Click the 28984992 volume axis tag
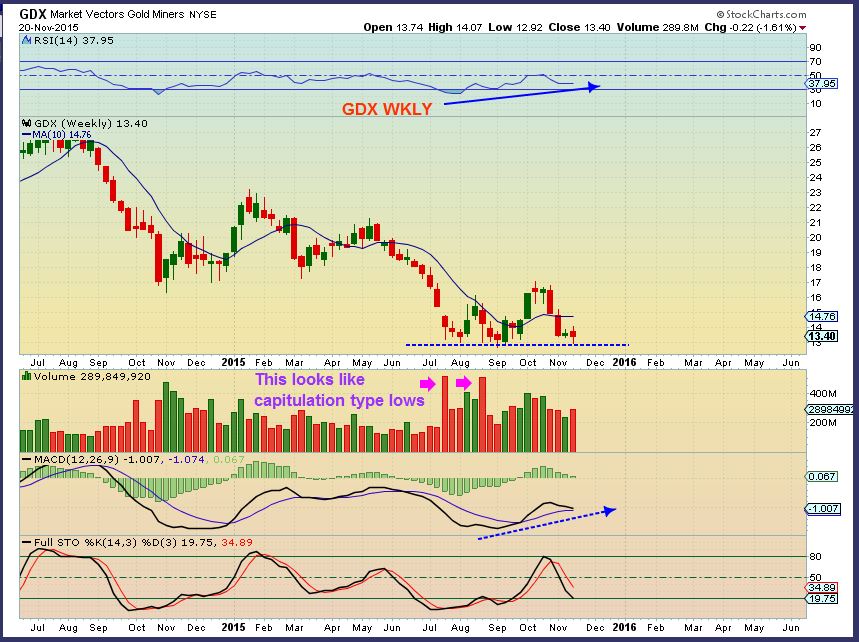This screenshot has height=642, width=859. (x=829, y=409)
